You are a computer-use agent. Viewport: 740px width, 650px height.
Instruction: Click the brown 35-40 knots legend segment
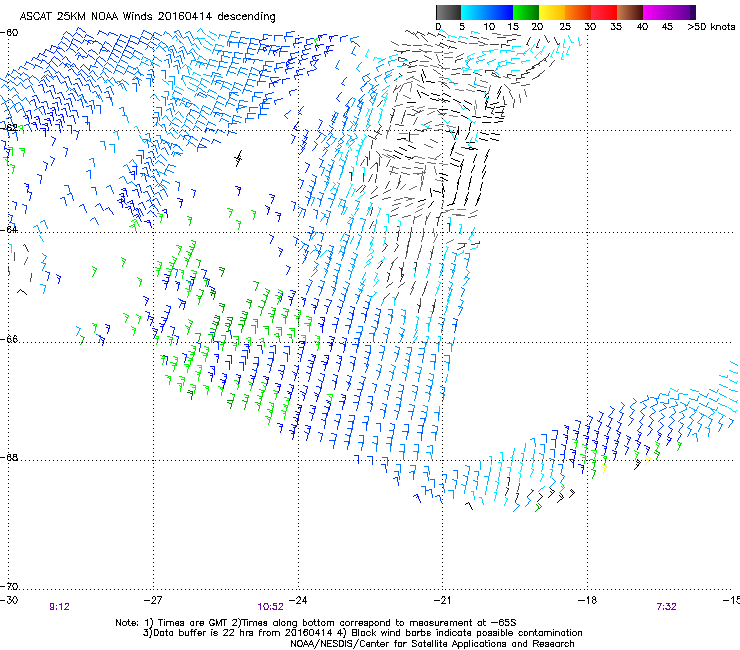(630, 12)
